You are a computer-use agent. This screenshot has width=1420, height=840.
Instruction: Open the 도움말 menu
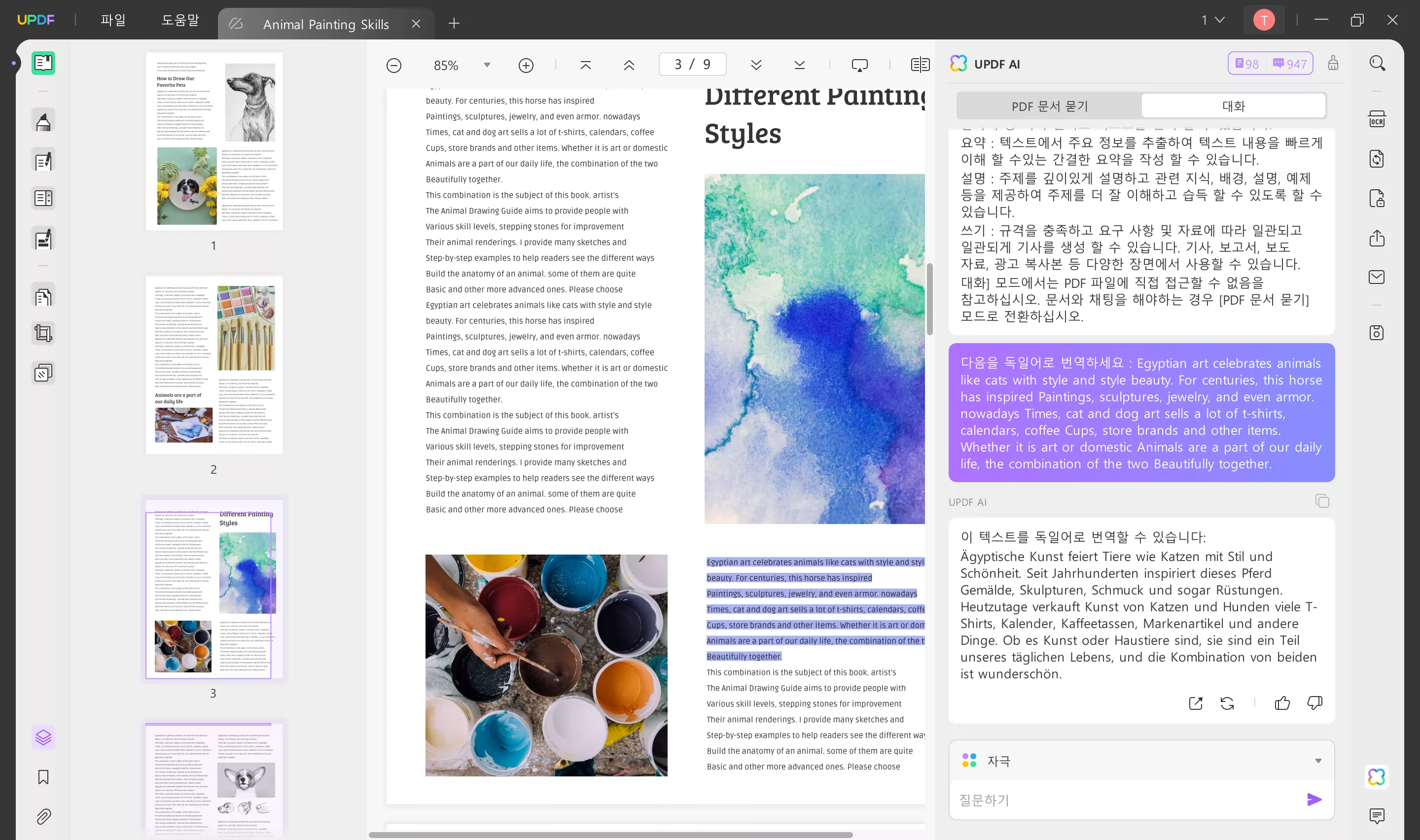[x=180, y=20]
